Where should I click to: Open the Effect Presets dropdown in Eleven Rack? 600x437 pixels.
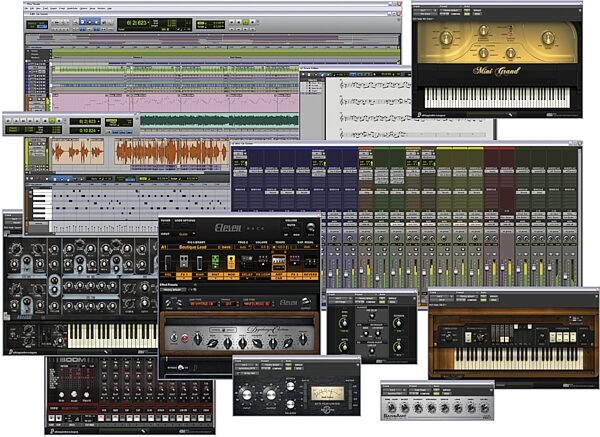pyautogui.click(x=175, y=290)
